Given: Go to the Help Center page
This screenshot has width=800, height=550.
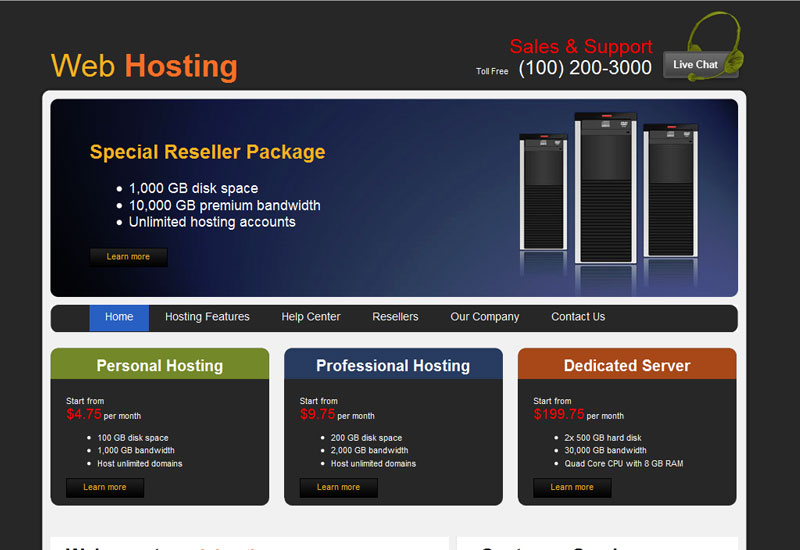Looking at the screenshot, I should click(x=311, y=317).
